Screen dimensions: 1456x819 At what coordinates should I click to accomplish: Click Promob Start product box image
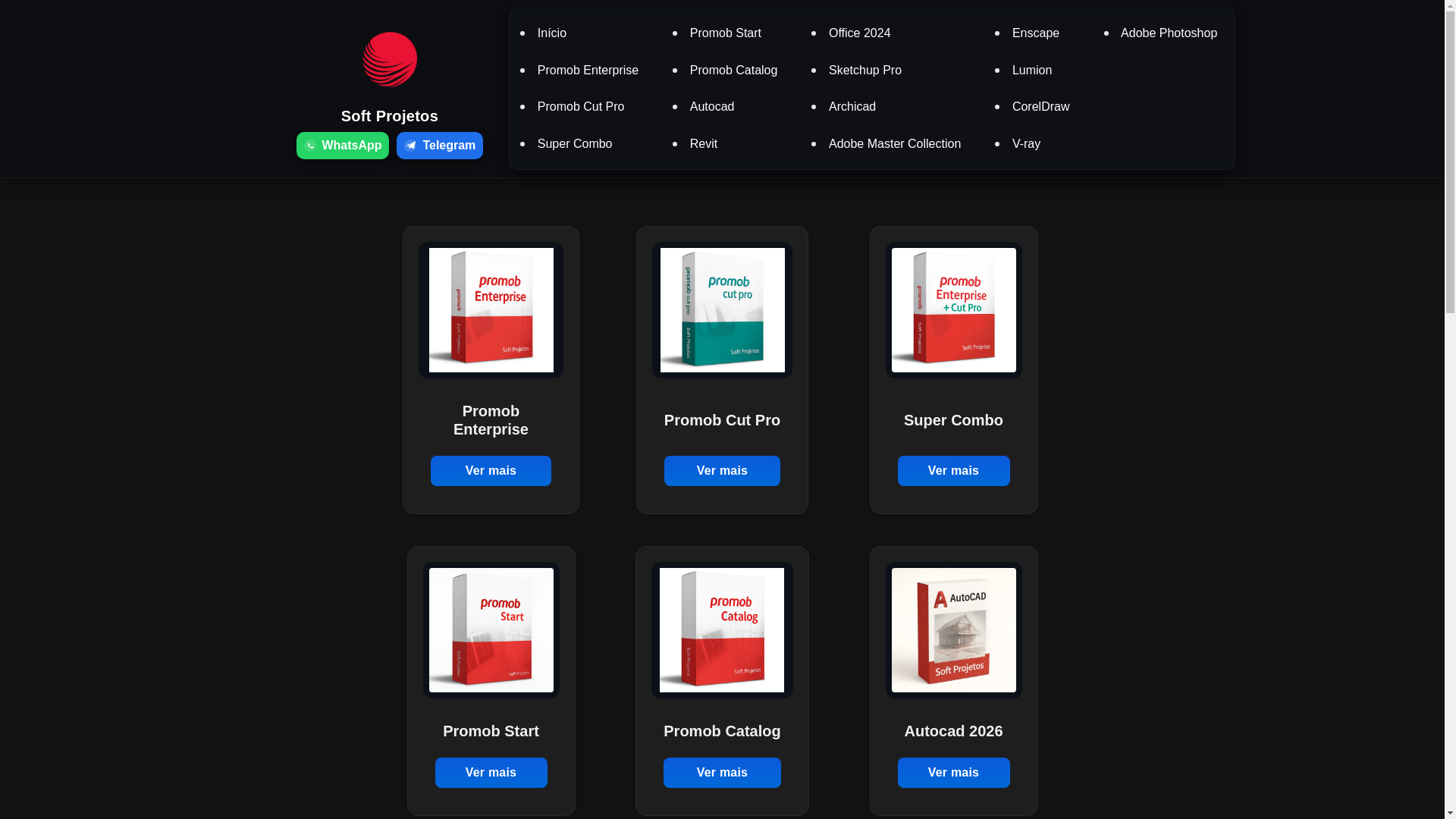491,630
